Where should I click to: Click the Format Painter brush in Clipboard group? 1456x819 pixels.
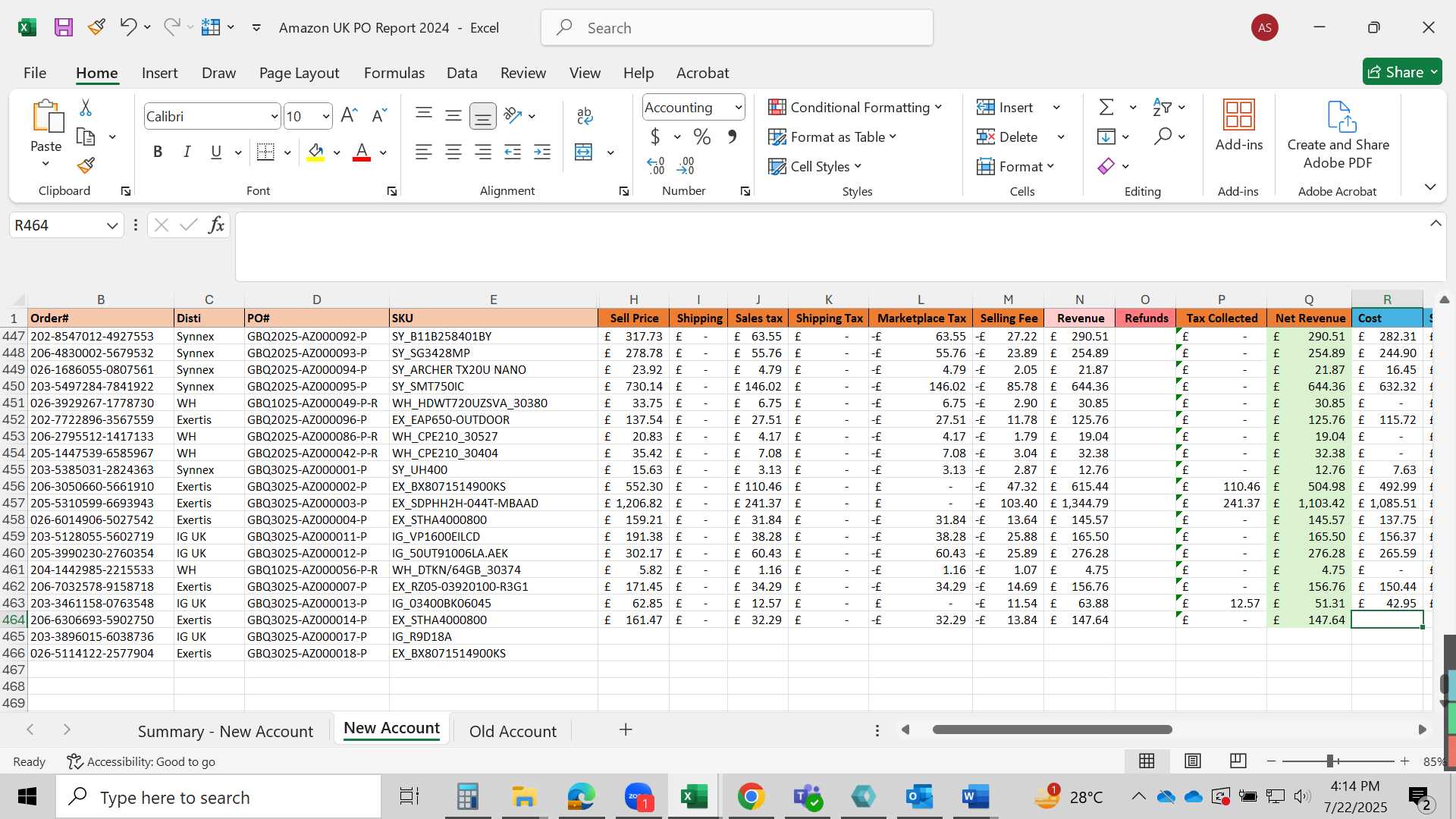coord(86,165)
